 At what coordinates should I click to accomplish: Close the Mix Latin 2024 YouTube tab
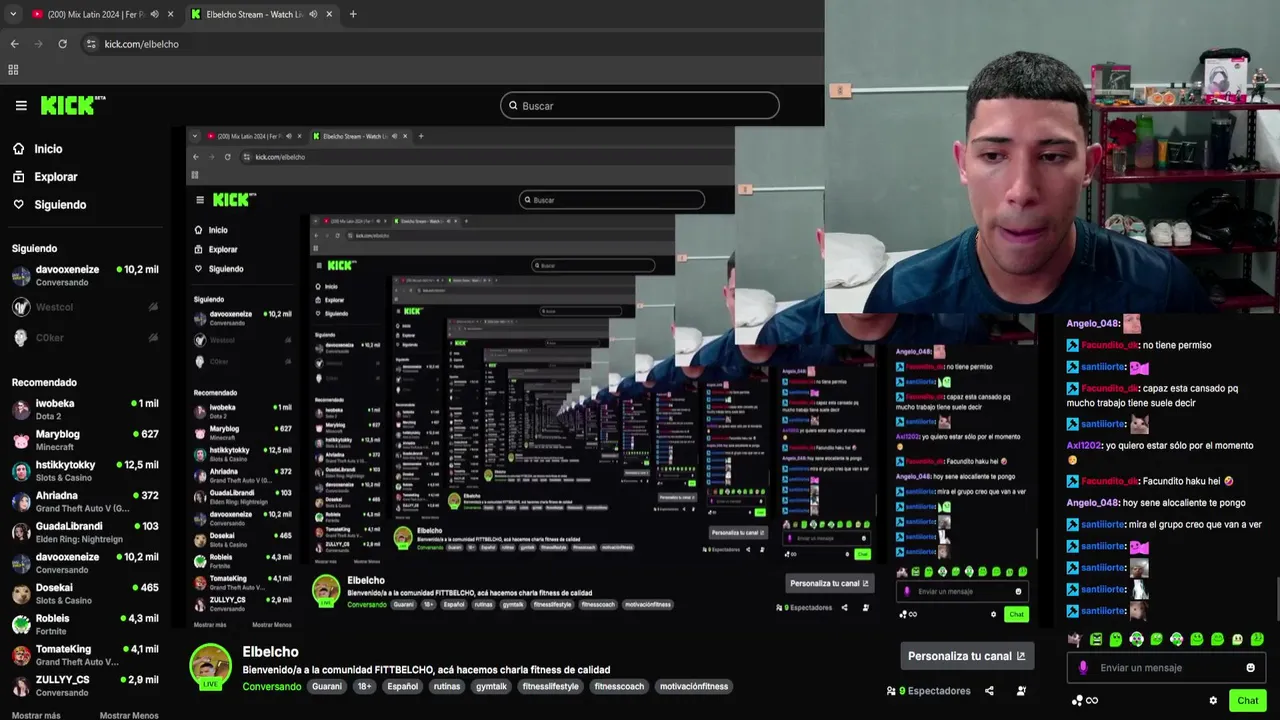coord(171,14)
